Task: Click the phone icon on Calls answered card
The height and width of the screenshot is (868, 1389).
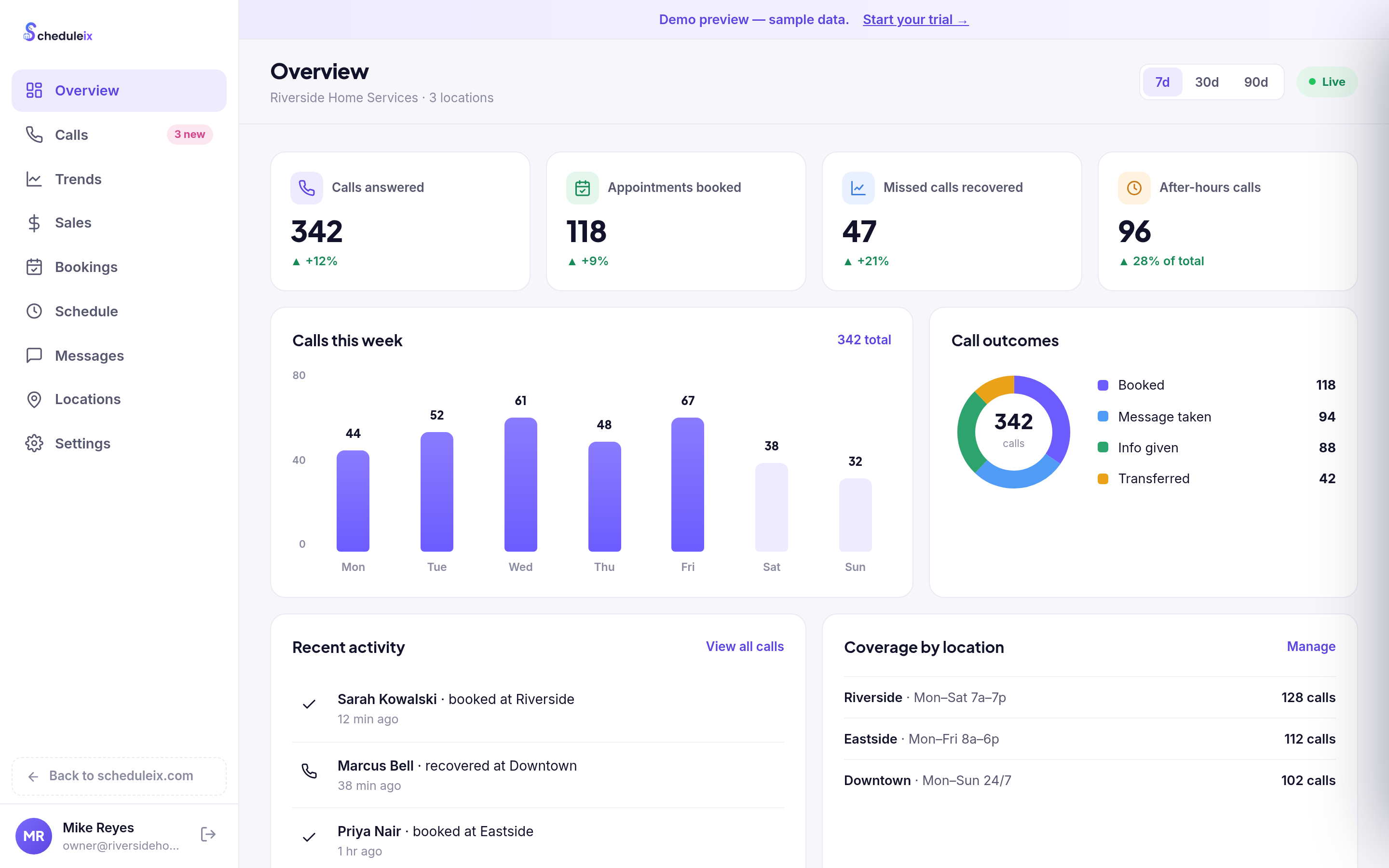Action: [307, 188]
